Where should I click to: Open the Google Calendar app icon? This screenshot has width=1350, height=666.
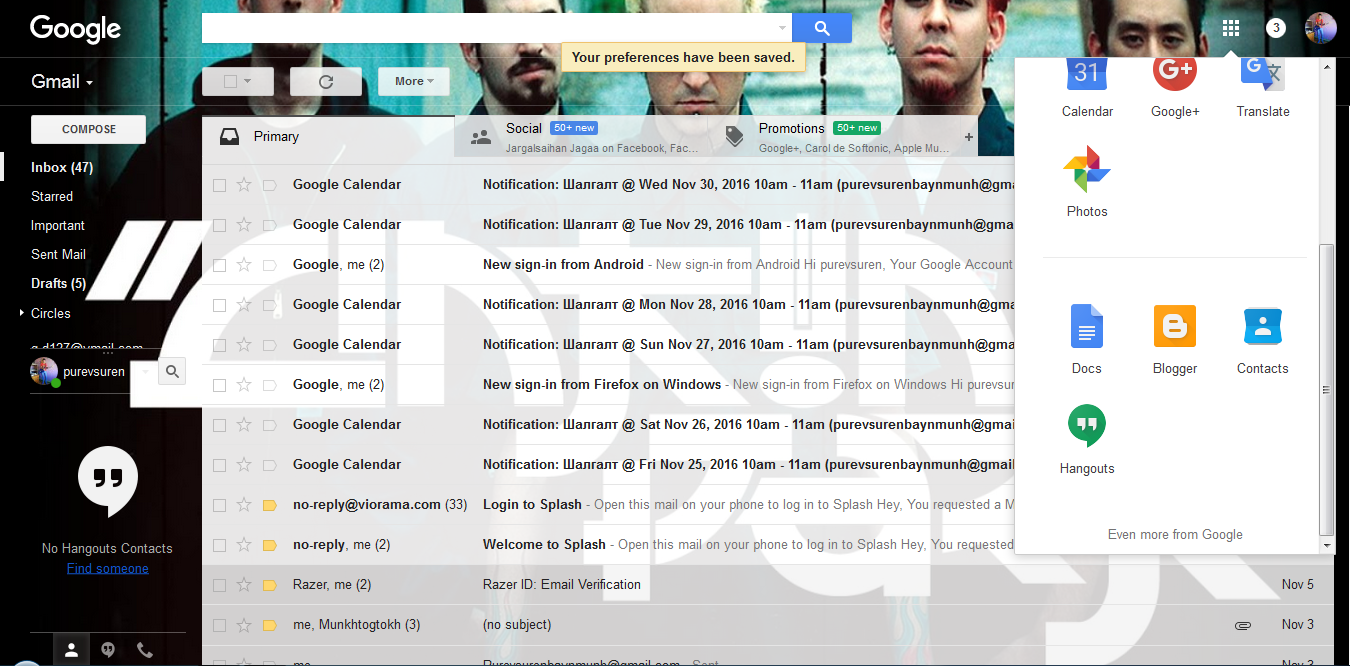tap(1087, 76)
